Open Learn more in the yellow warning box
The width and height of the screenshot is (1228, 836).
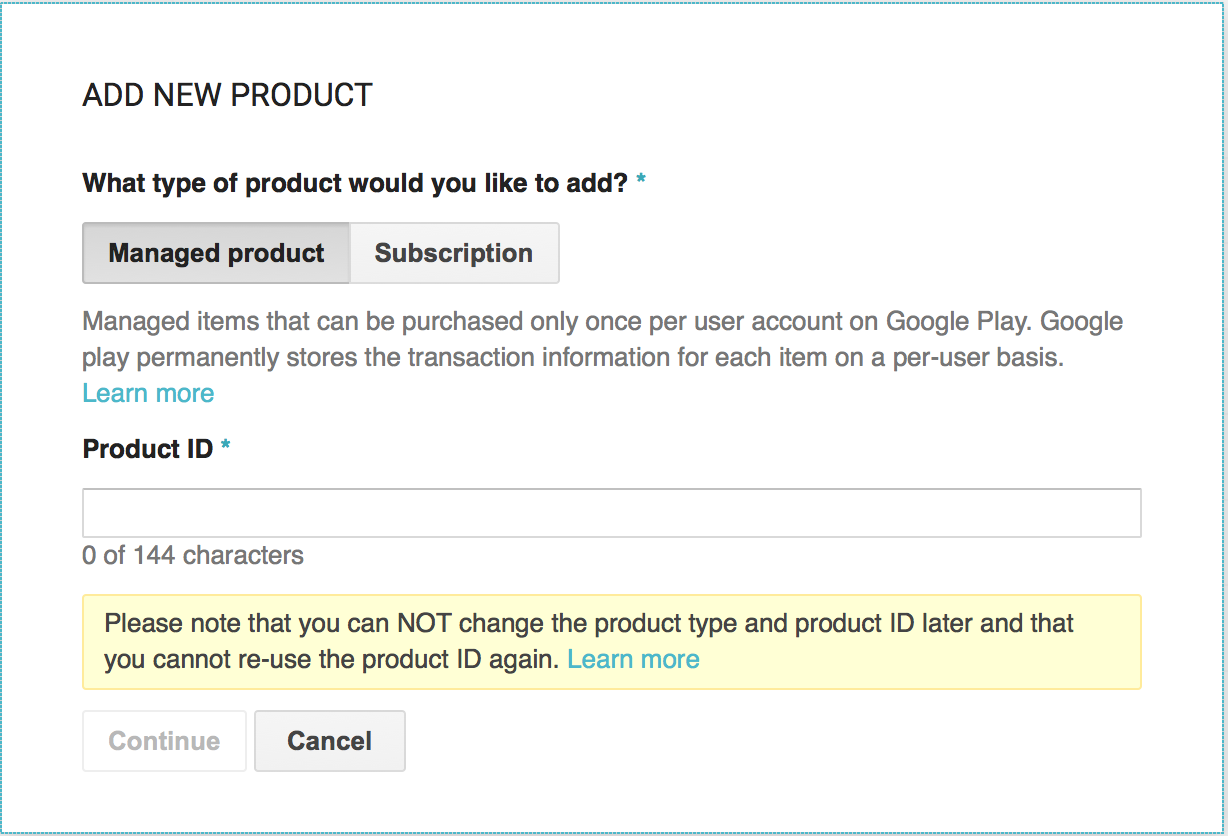(633, 659)
